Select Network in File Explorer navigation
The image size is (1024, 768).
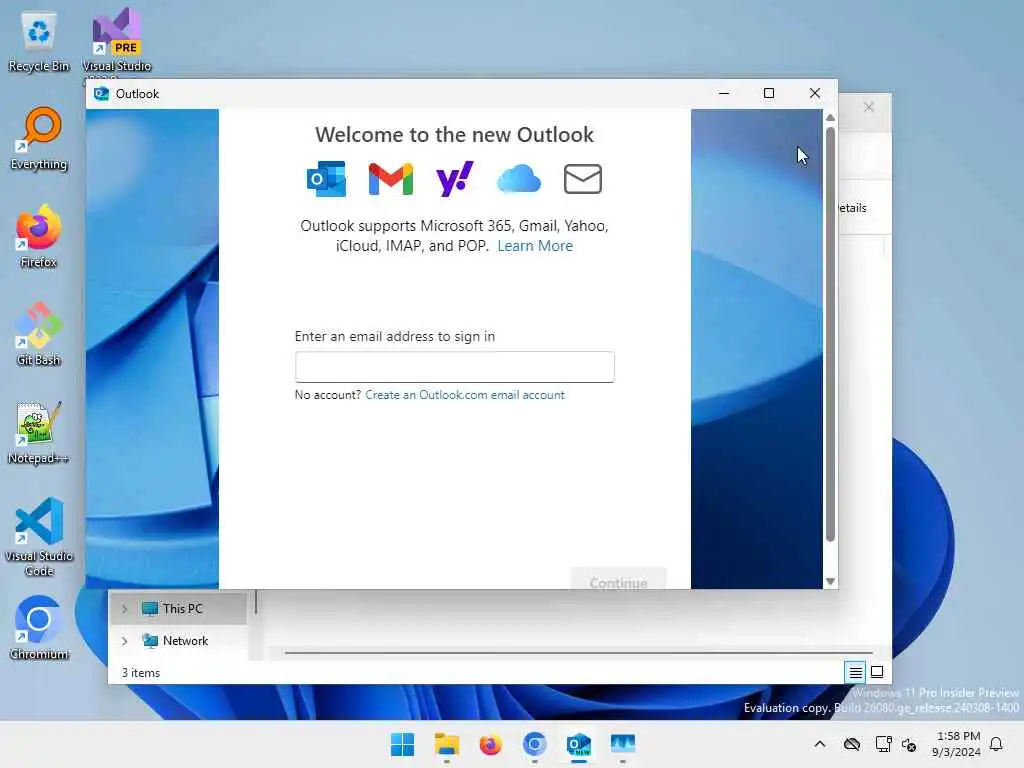(178, 641)
